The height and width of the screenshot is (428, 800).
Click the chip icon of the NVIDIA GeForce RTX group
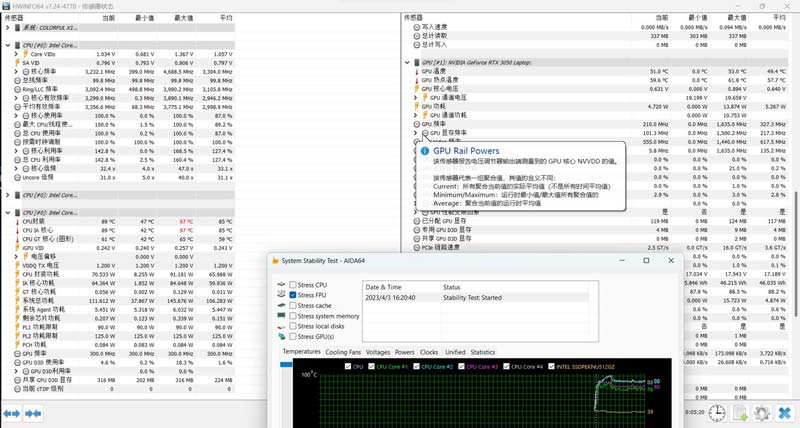click(x=417, y=62)
